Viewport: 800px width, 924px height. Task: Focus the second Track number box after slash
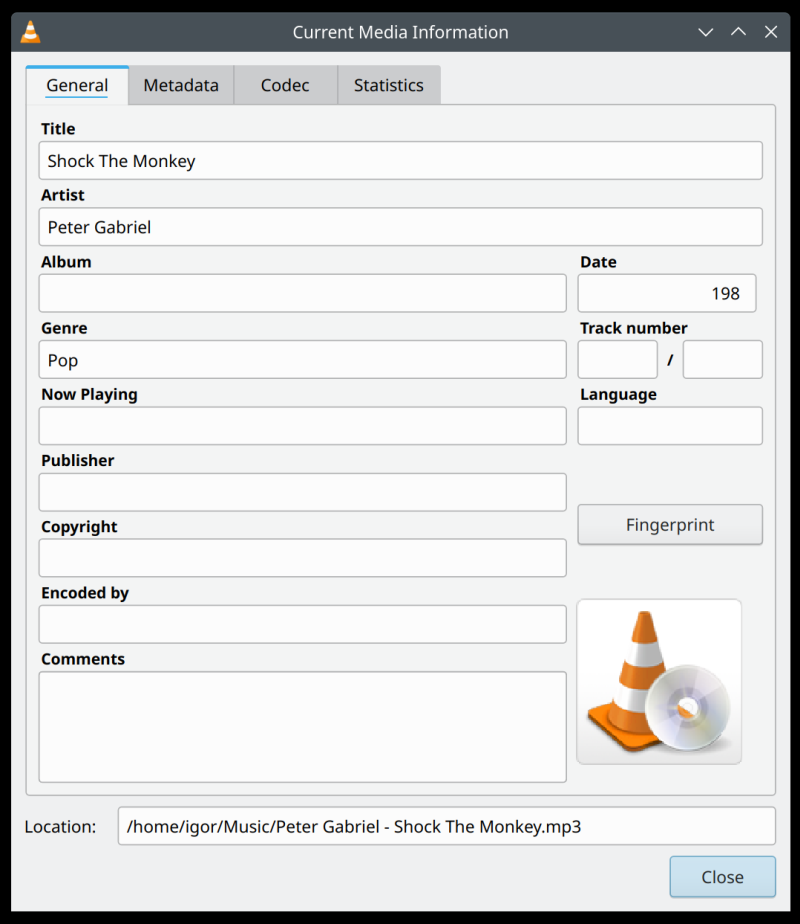[723, 359]
